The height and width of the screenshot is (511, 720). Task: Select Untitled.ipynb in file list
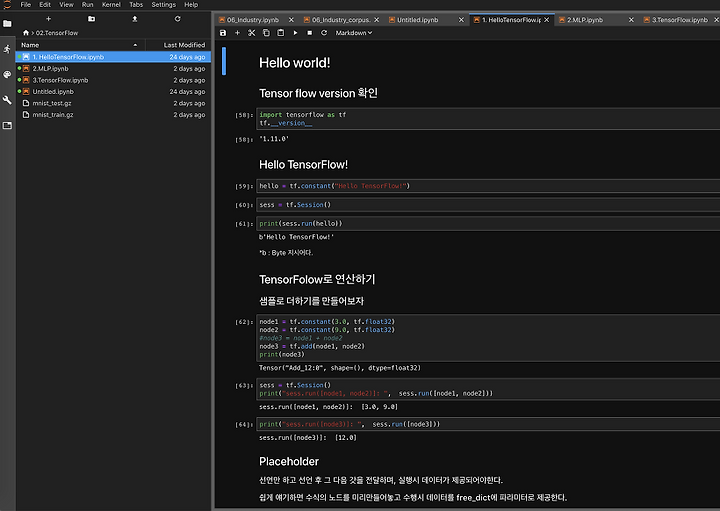[x=113, y=91]
